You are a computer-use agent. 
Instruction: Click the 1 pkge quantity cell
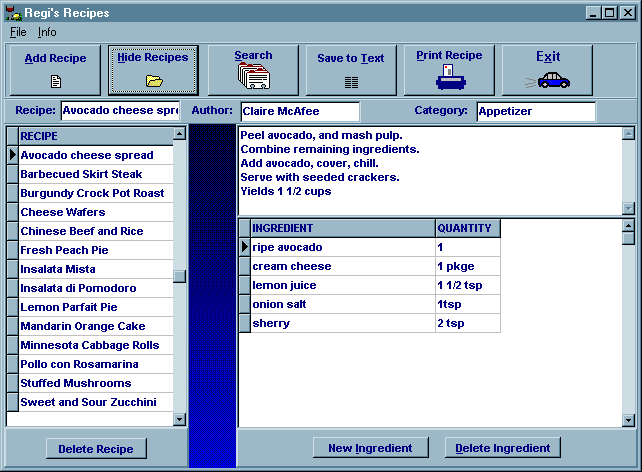(x=468, y=266)
